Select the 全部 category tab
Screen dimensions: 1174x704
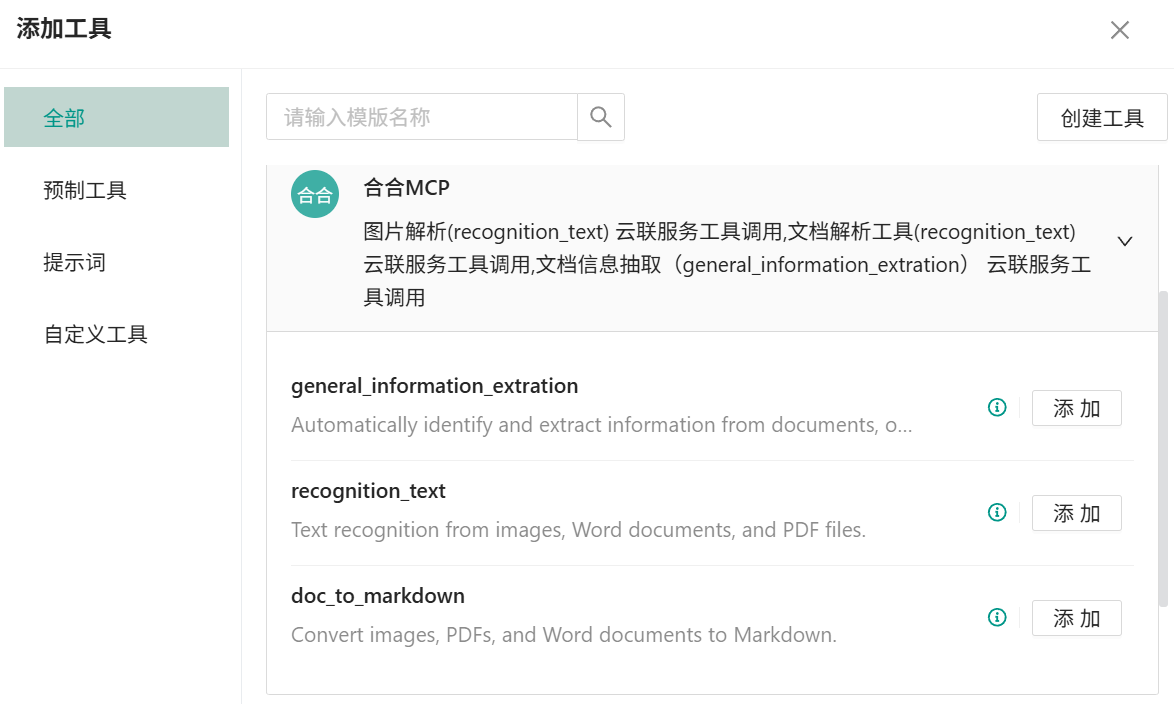116,118
